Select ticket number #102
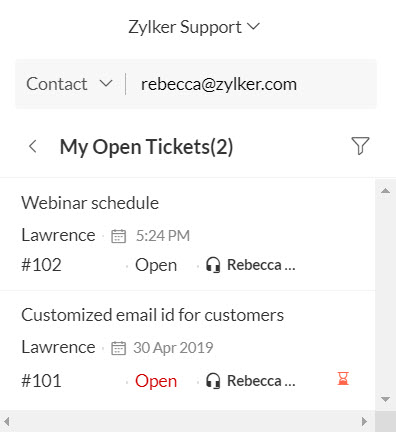This screenshot has height=432, width=396. click(41, 265)
